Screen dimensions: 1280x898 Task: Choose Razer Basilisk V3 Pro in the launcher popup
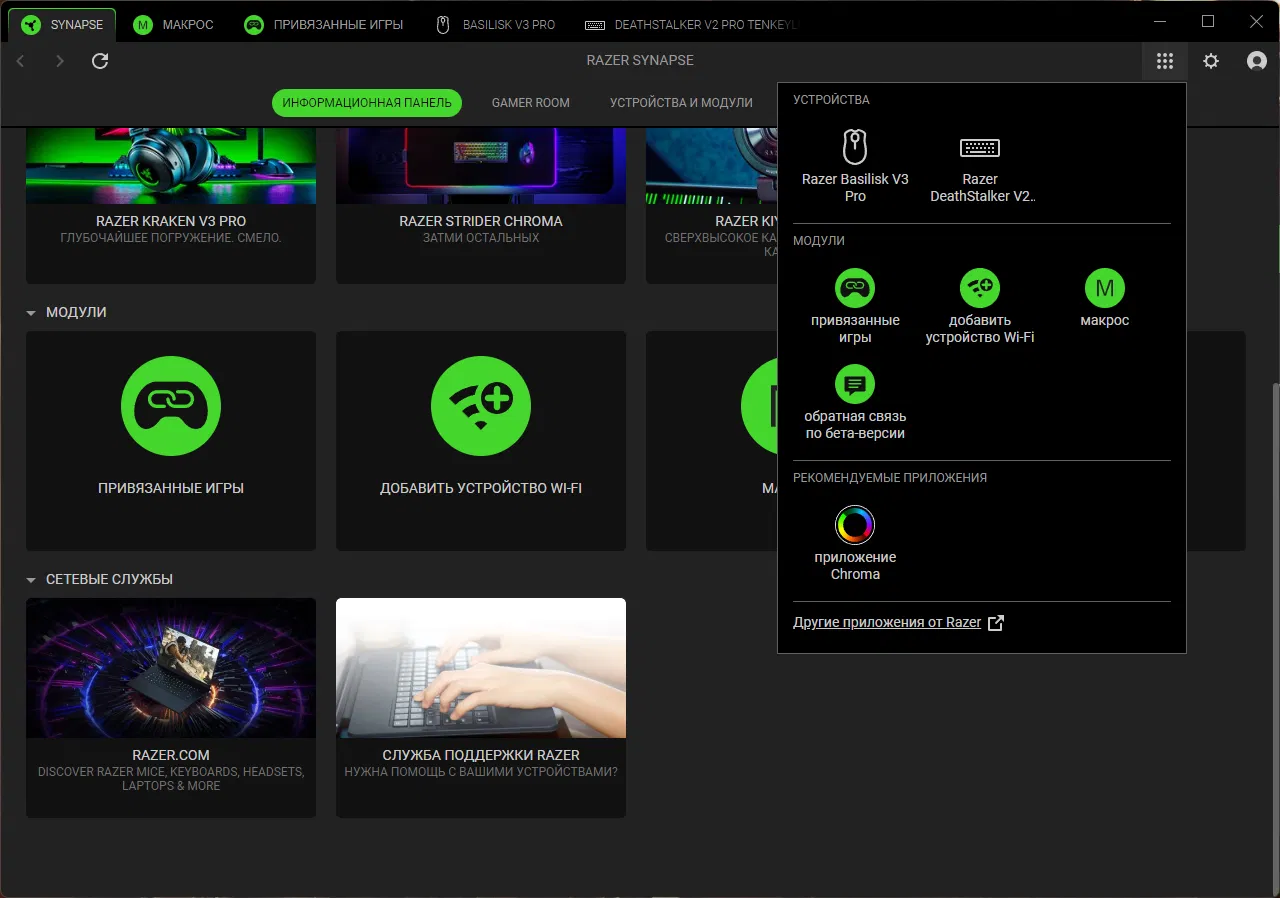click(855, 166)
